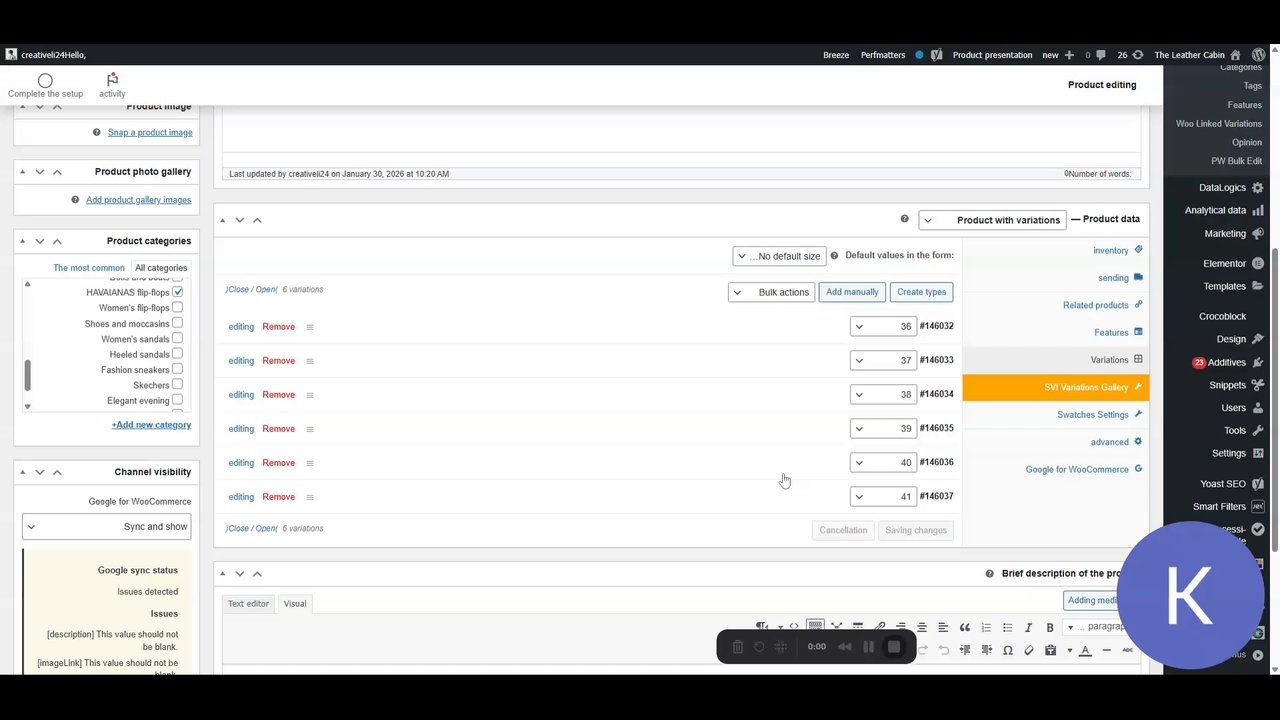Click the Yoast icon in admin bar
1280x720 pixels.
937,55
